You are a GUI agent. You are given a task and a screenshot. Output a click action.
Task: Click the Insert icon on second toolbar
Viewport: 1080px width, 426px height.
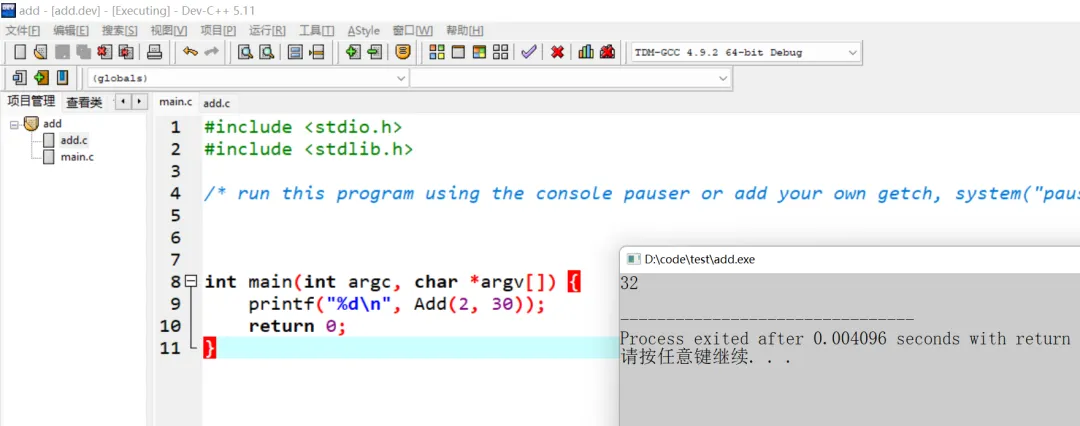20,77
